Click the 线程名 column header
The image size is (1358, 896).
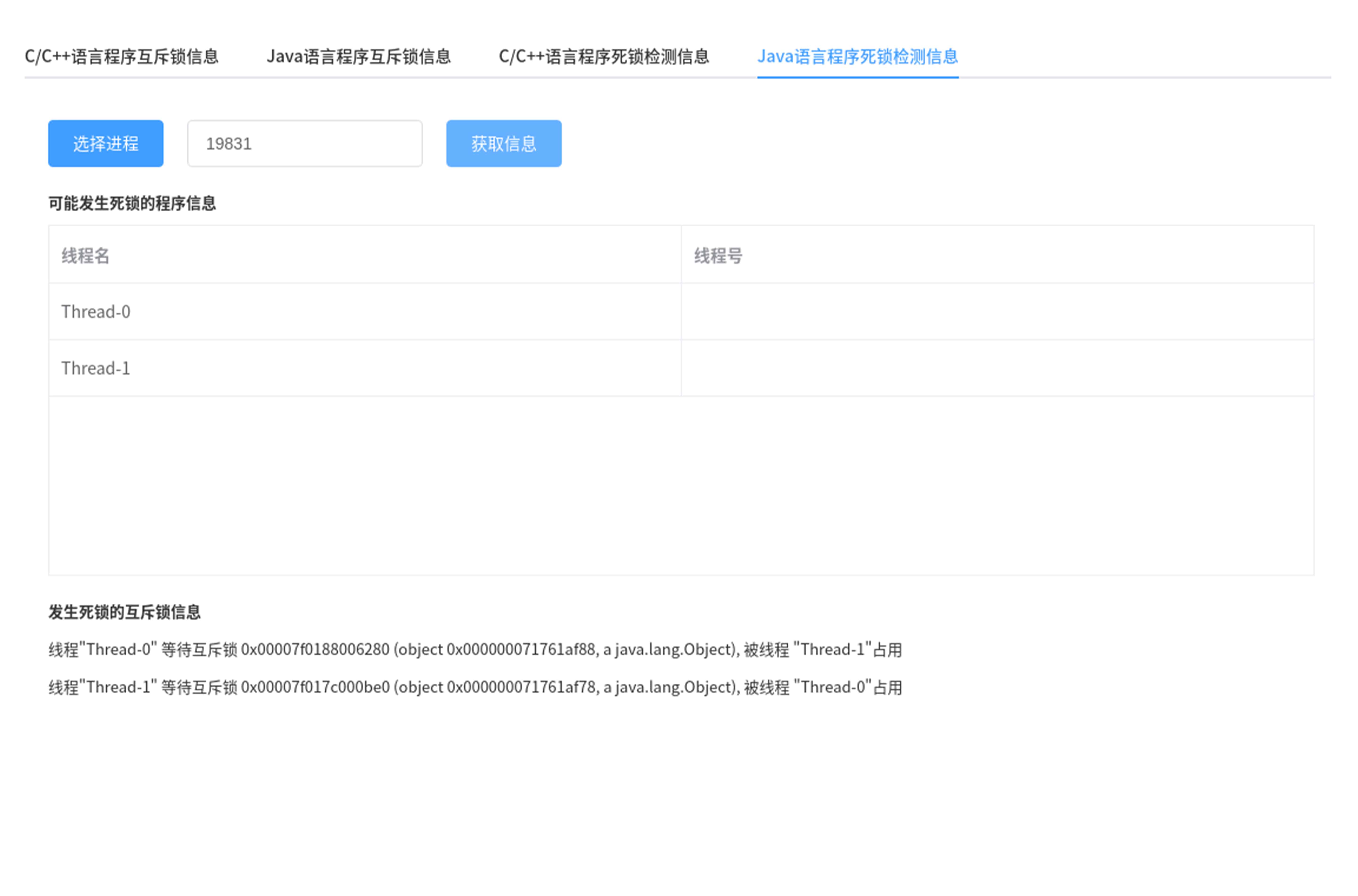(364, 255)
